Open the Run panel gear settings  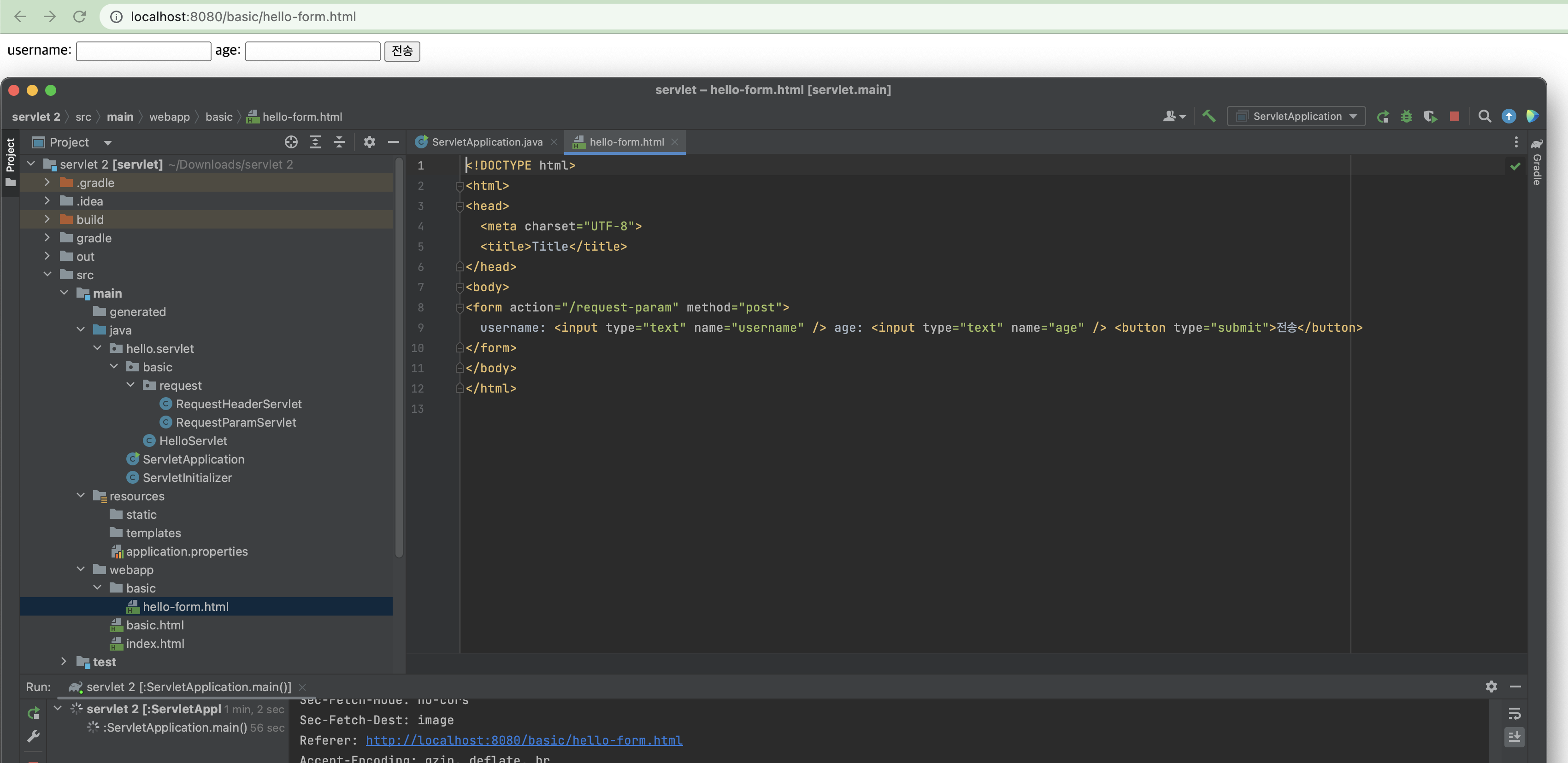tap(1491, 687)
